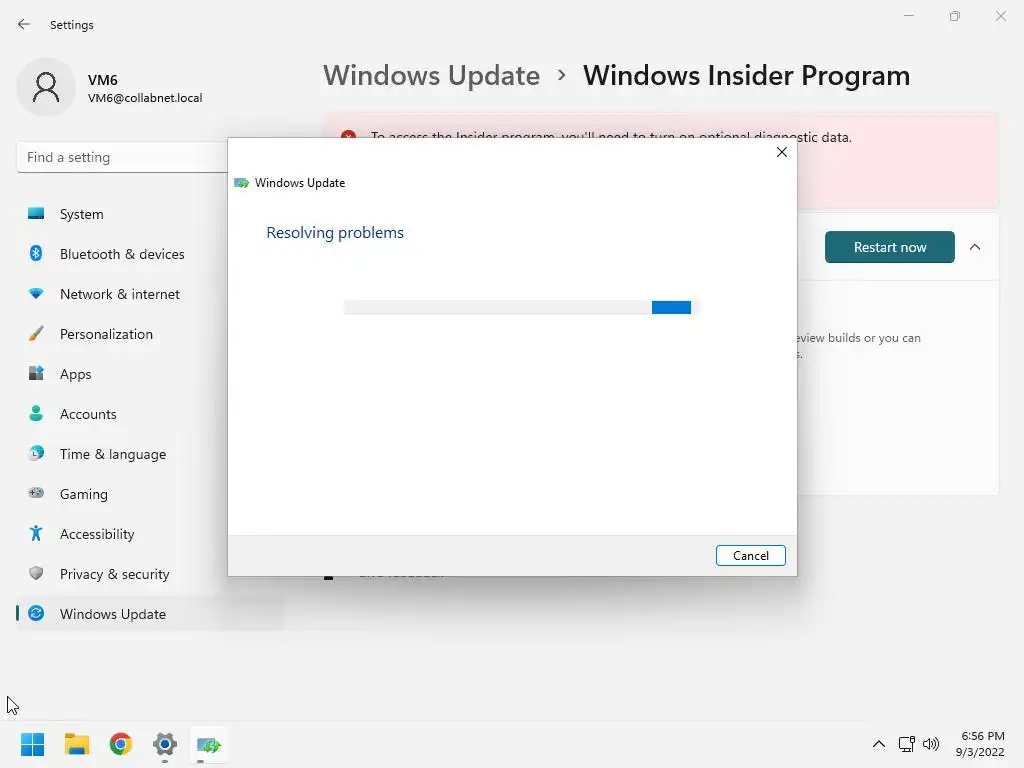Click the Time & language clock icon
This screenshot has width=1024, height=768.
point(36,453)
